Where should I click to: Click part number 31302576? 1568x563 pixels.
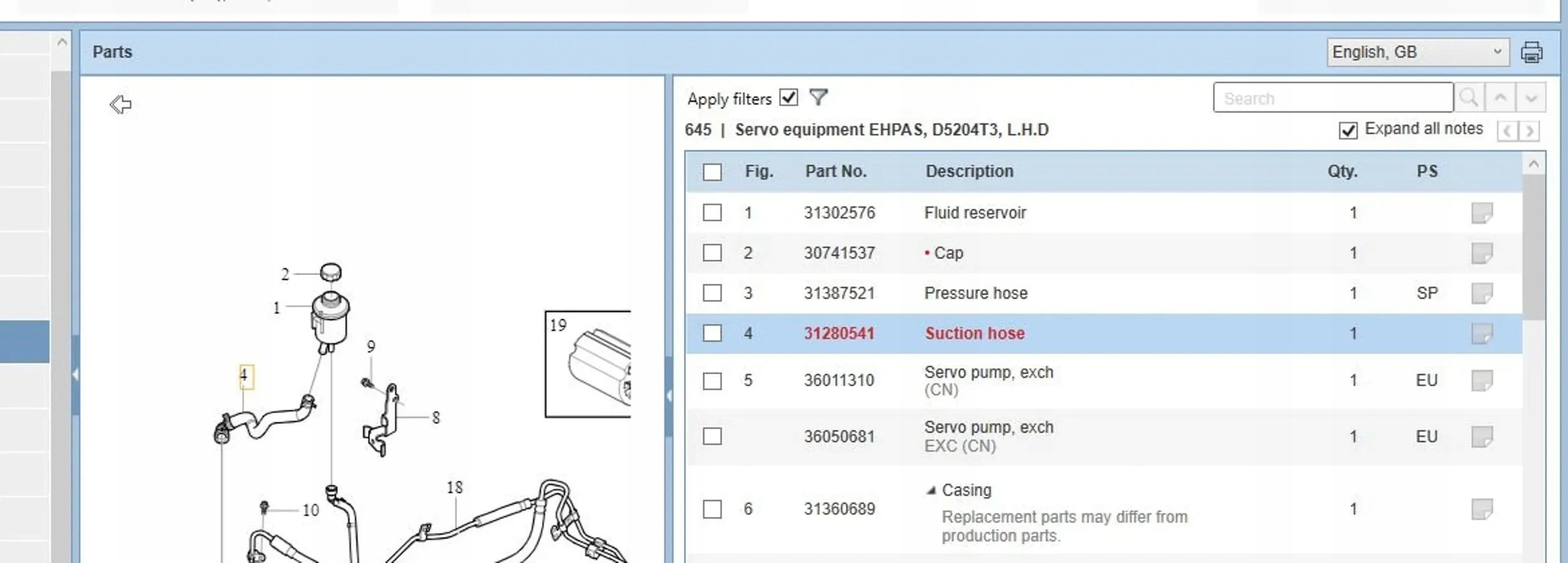click(840, 213)
